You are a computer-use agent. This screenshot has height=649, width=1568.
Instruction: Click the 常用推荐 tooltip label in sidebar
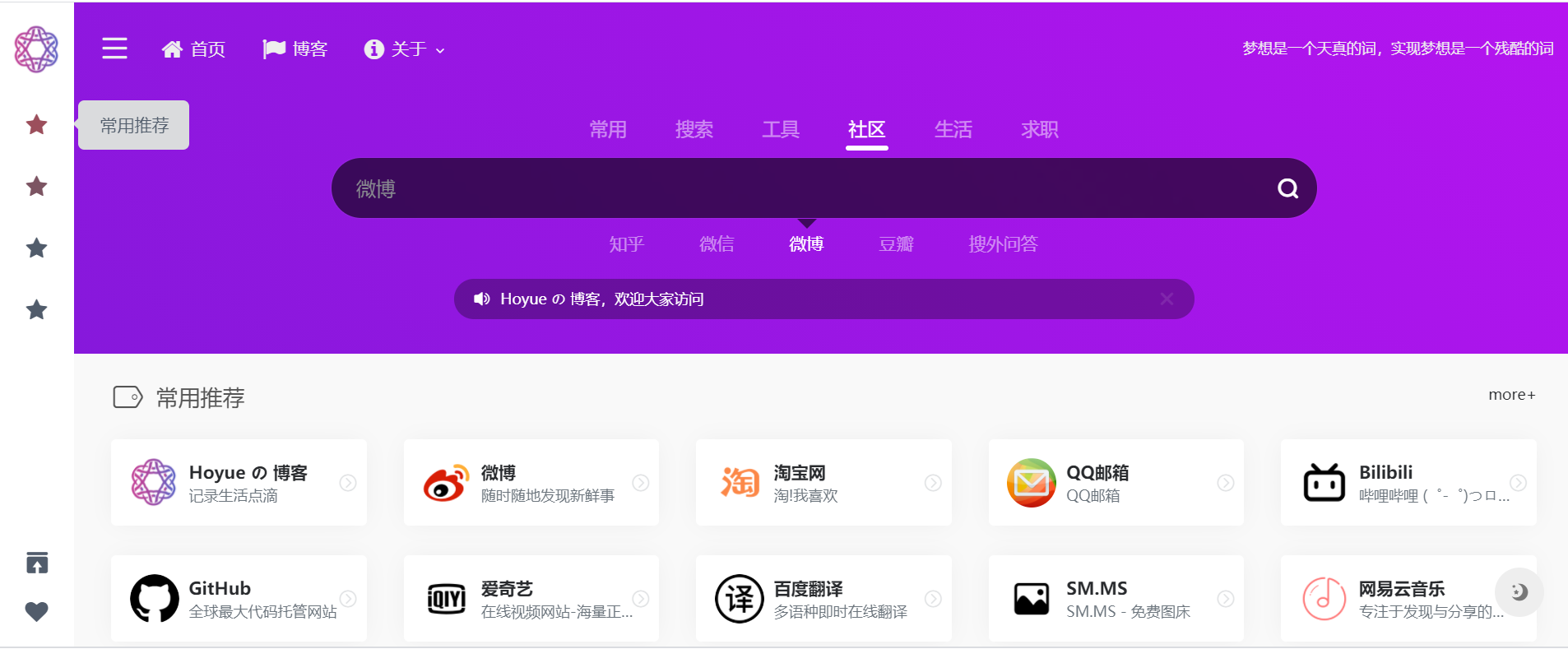pos(134,125)
